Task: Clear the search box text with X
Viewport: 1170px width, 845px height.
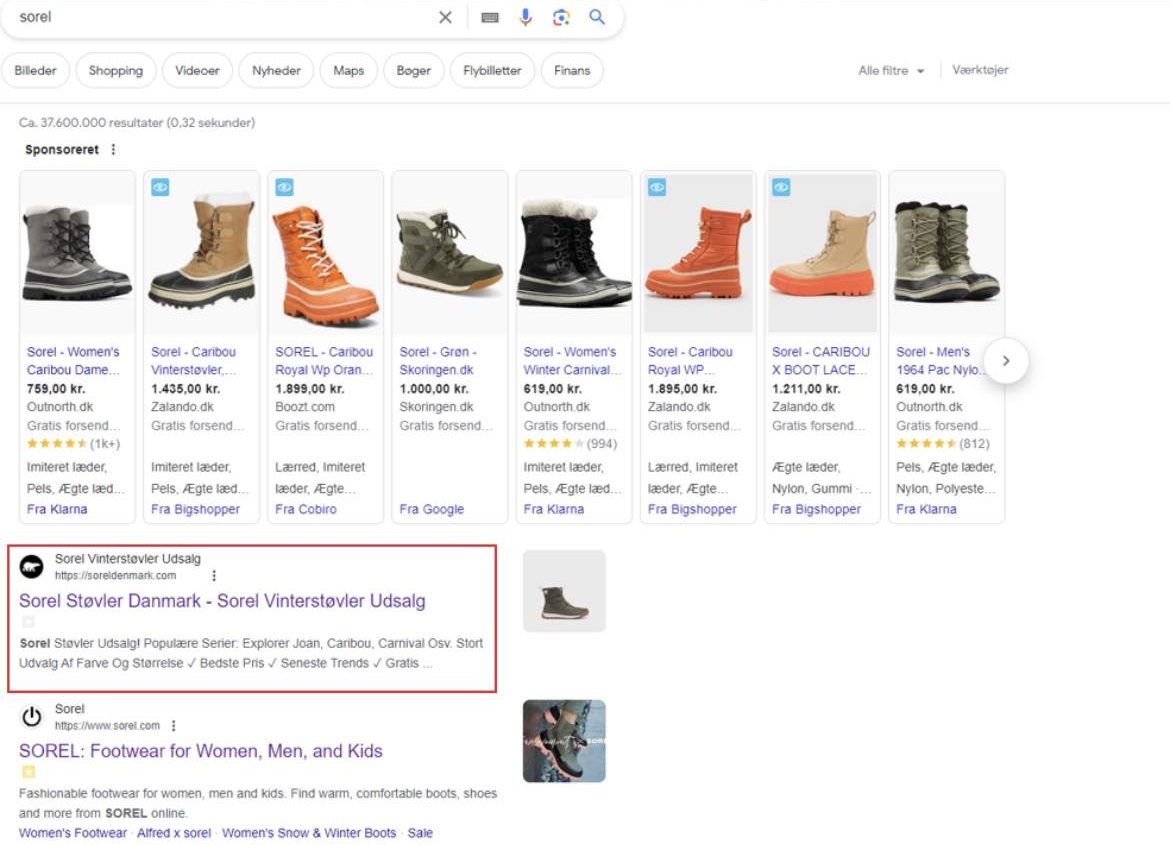Action: [445, 17]
